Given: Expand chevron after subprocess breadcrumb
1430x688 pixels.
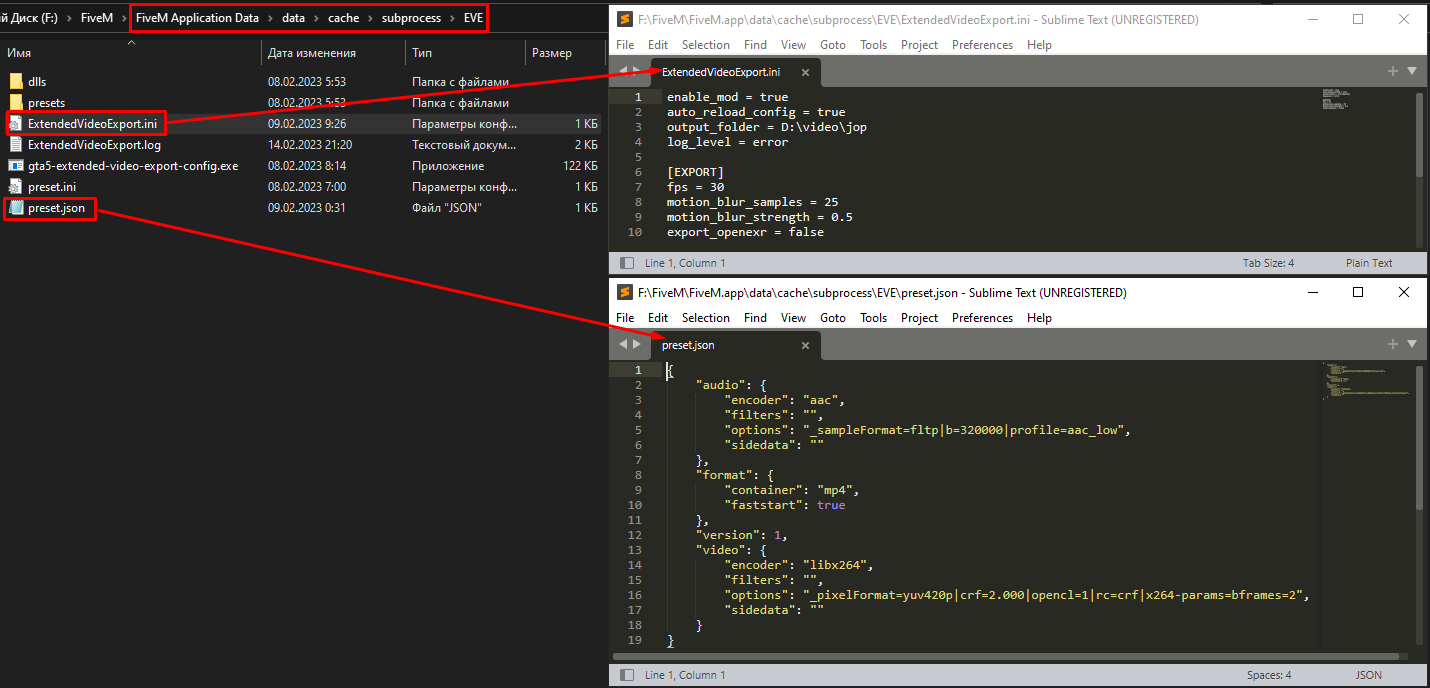Looking at the screenshot, I should point(452,18).
